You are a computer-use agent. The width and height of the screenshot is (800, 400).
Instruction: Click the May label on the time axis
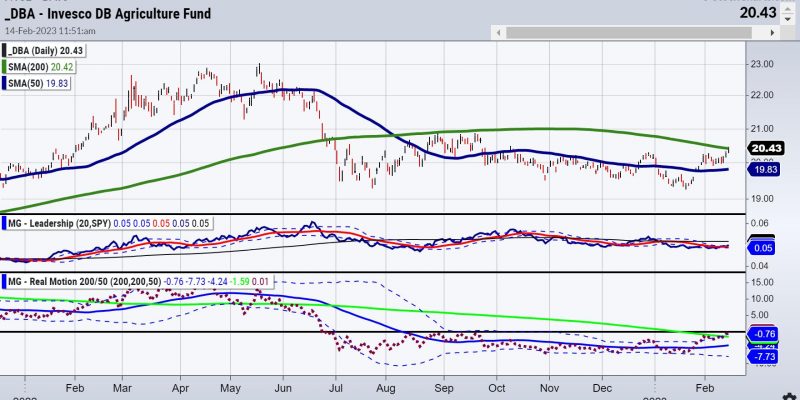229,387
